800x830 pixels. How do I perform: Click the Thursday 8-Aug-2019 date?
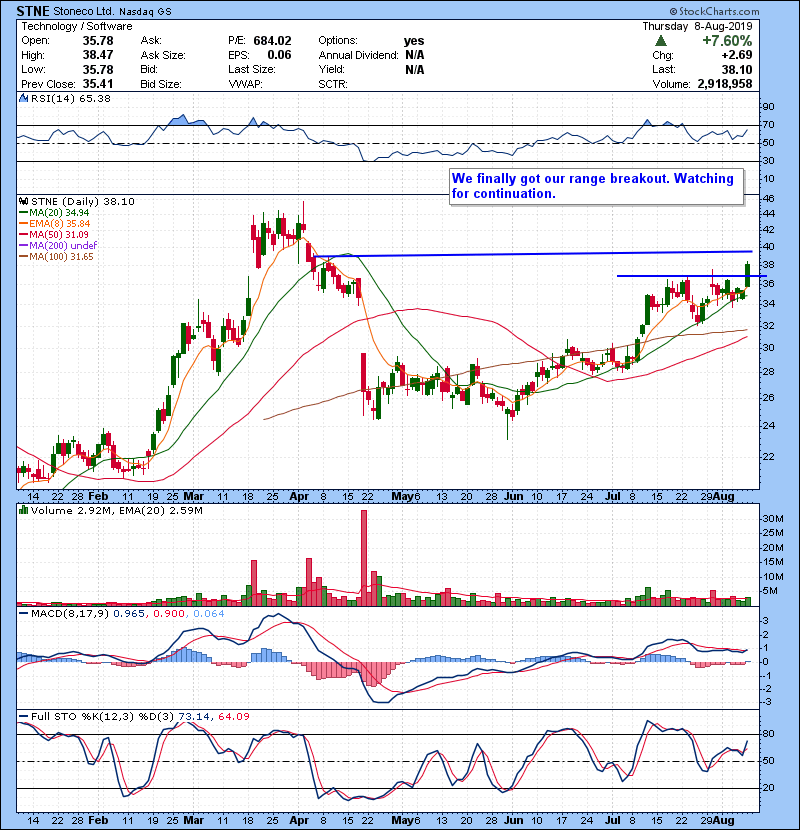pyautogui.click(x=697, y=26)
